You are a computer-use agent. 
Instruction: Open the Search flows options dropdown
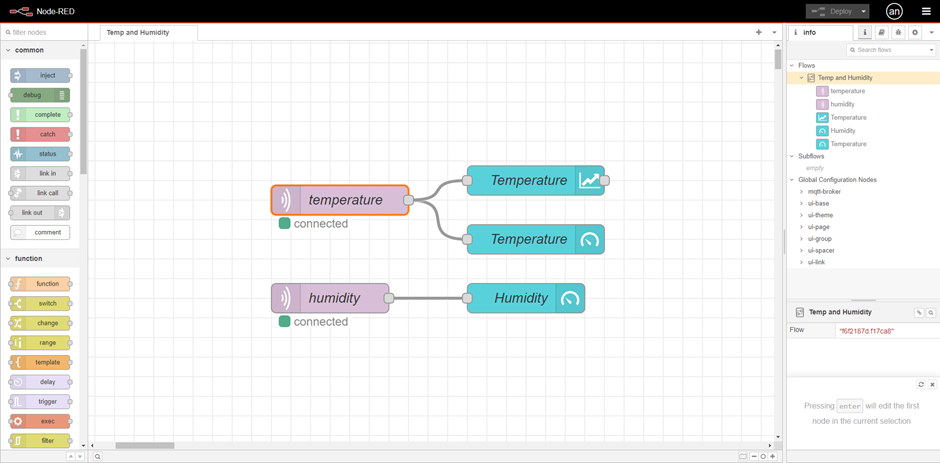coord(929,50)
